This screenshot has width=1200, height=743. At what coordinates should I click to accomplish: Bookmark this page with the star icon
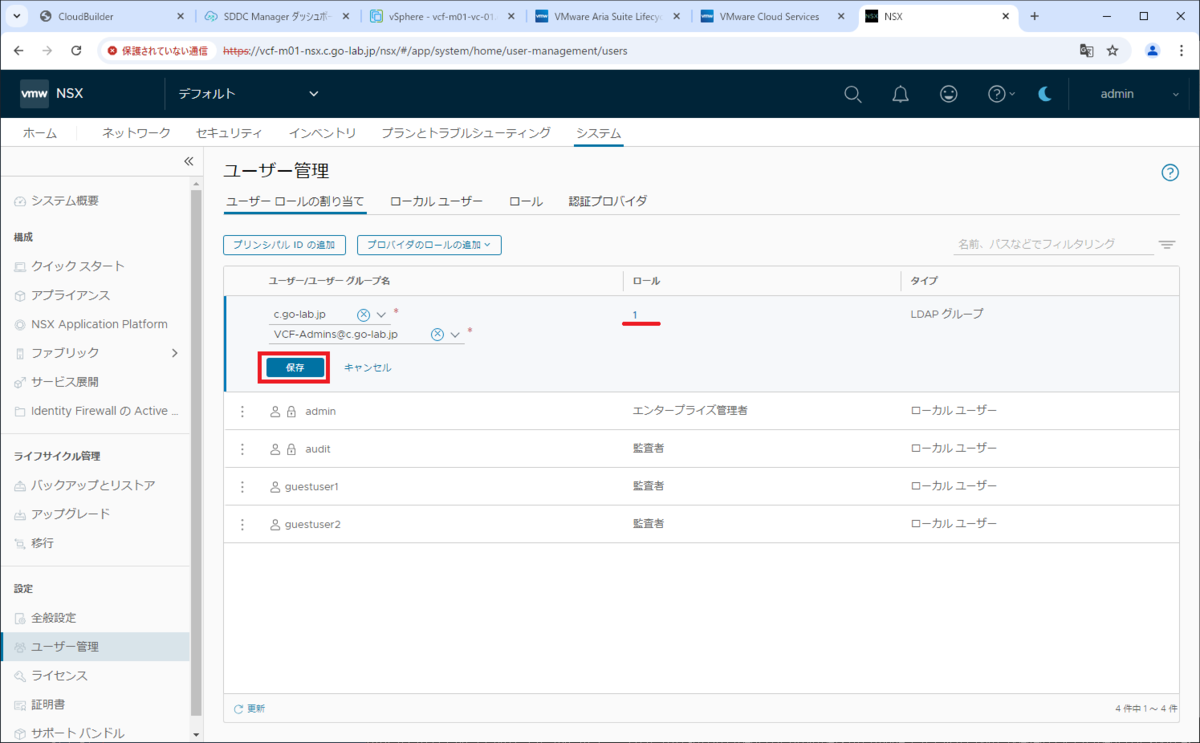1112,50
